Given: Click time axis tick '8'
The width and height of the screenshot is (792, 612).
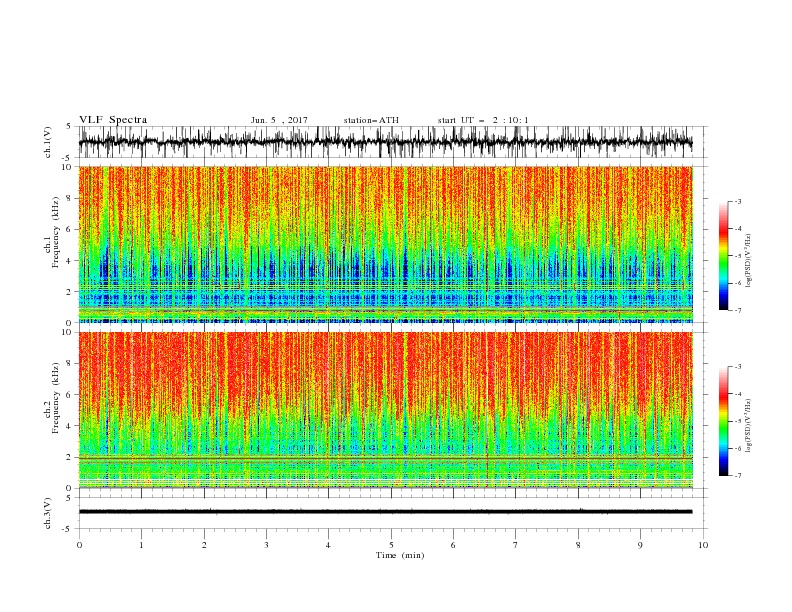Looking at the screenshot, I should (578, 545).
